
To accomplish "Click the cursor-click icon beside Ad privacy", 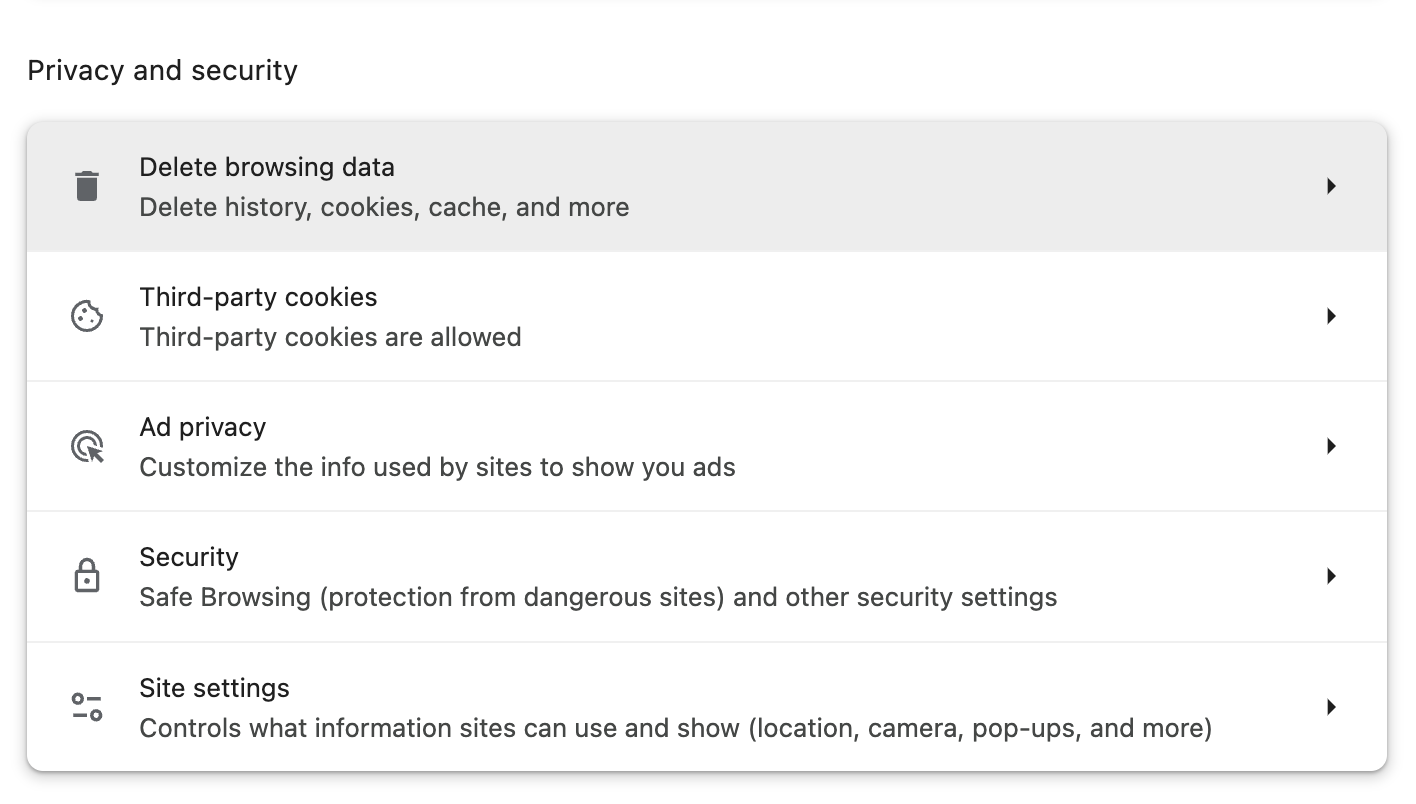I will pyautogui.click(x=87, y=446).
